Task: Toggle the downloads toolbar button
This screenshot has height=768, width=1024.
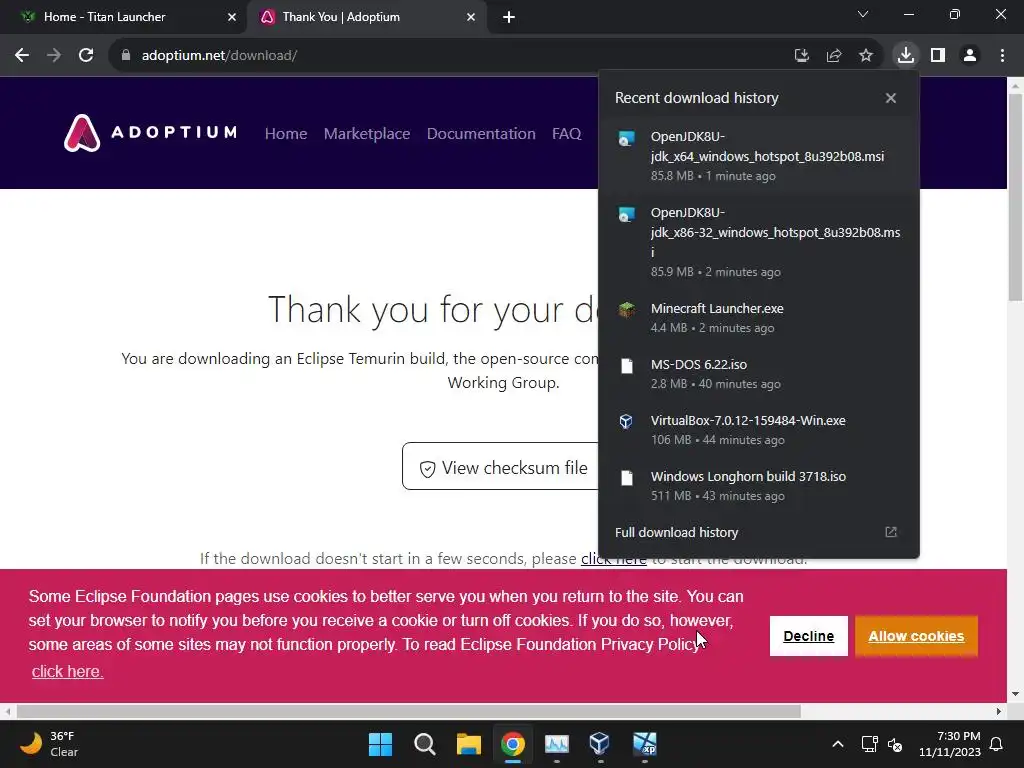Action: click(906, 56)
